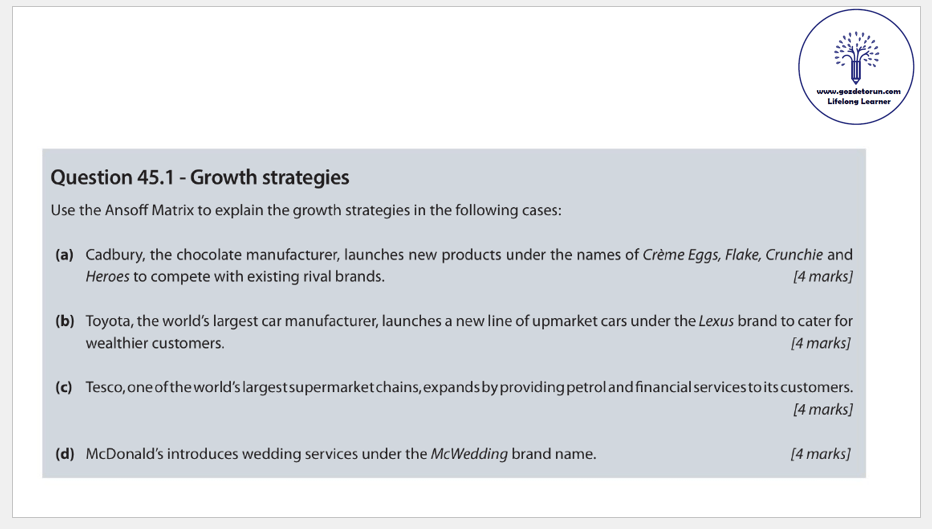932x529 pixels.
Task: Click the Lifelong Learner caption in the logo
Action: click(x=858, y=101)
